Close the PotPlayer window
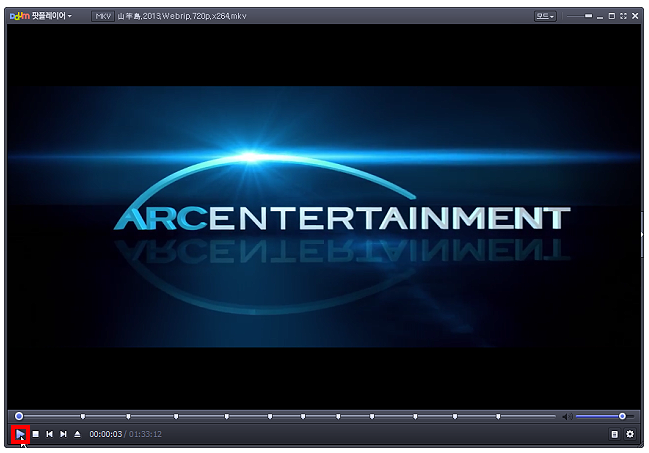 coord(635,16)
